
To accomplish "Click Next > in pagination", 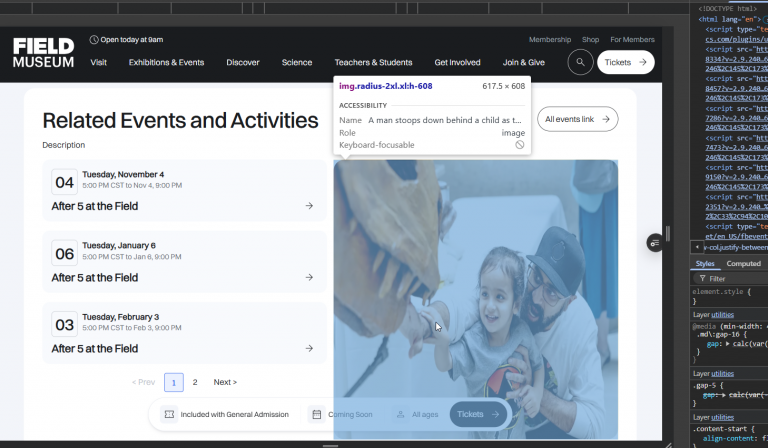I will point(225,382).
